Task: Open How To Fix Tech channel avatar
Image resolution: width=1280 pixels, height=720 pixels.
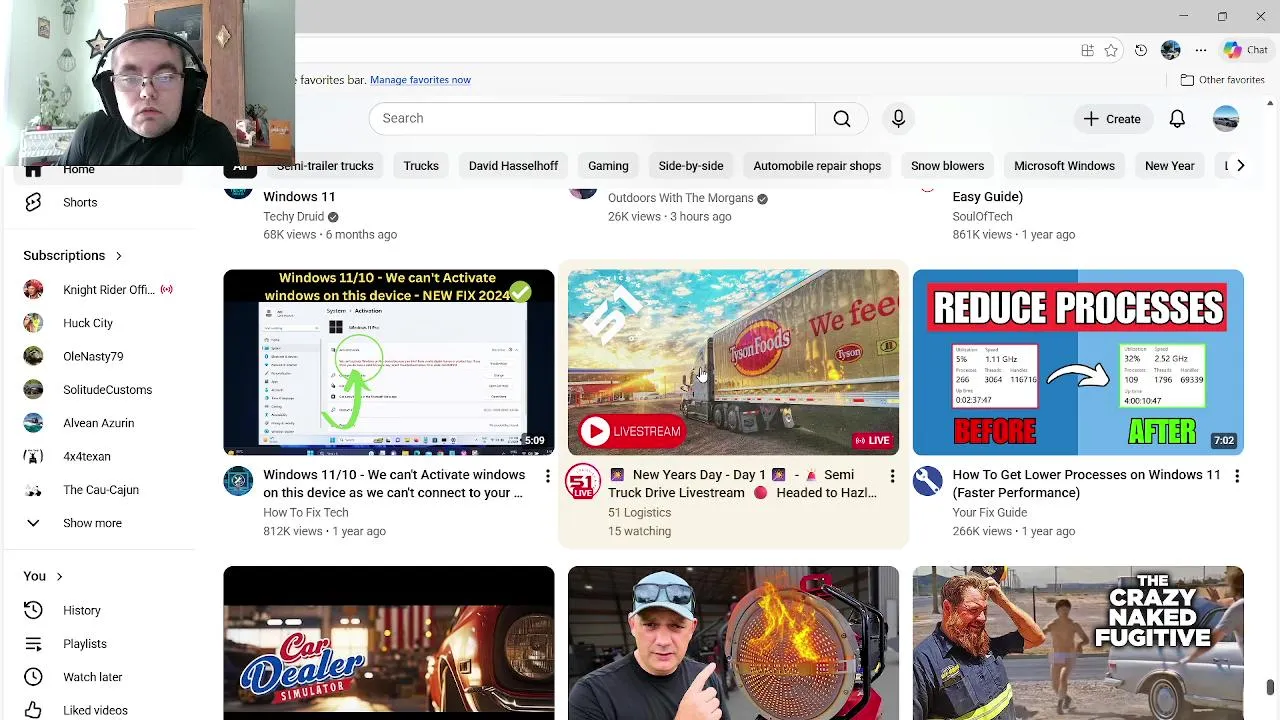Action: tap(238, 481)
